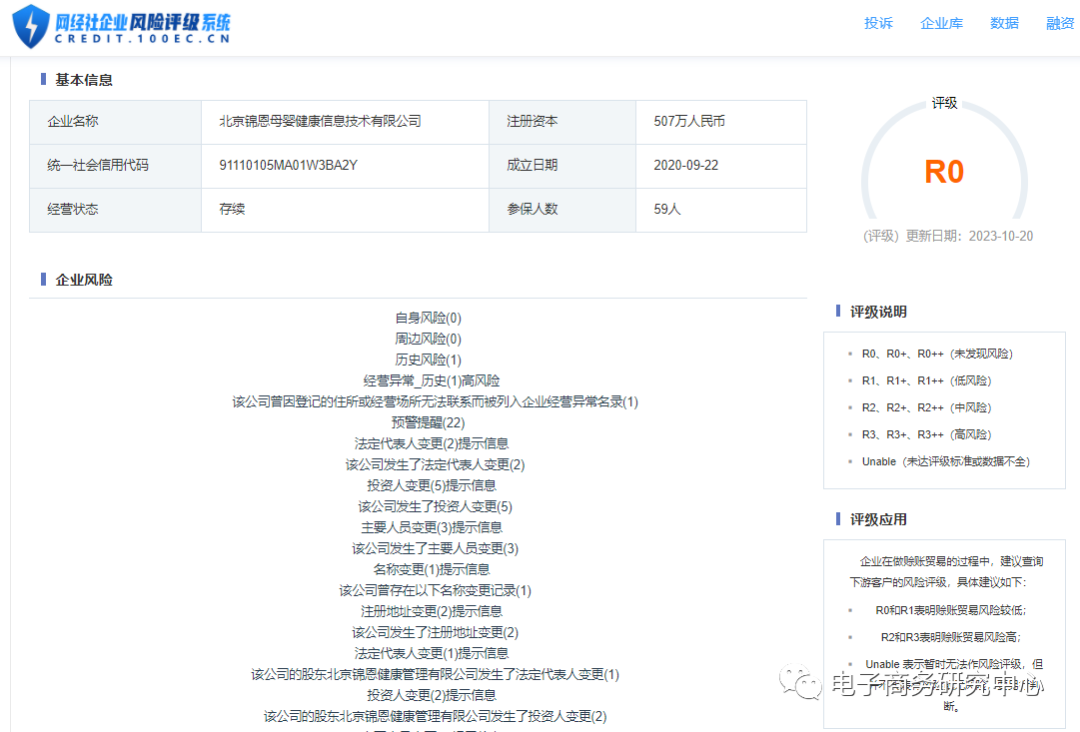Screen dimensions: 1080x732
Task: Open the 数据 menu item
Action: [1004, 23]
